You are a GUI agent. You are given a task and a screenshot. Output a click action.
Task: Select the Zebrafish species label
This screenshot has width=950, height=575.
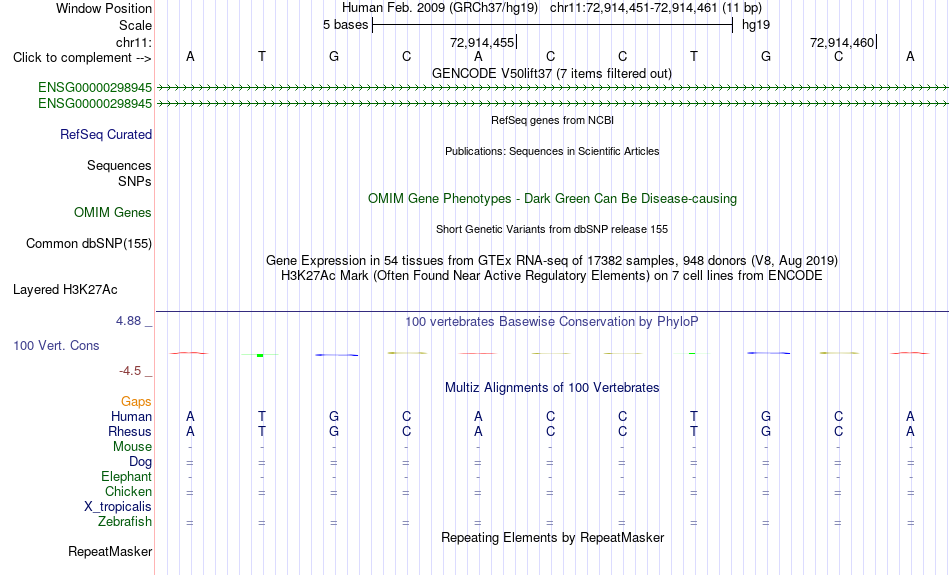pyautogui.click(x=125, y=522)
